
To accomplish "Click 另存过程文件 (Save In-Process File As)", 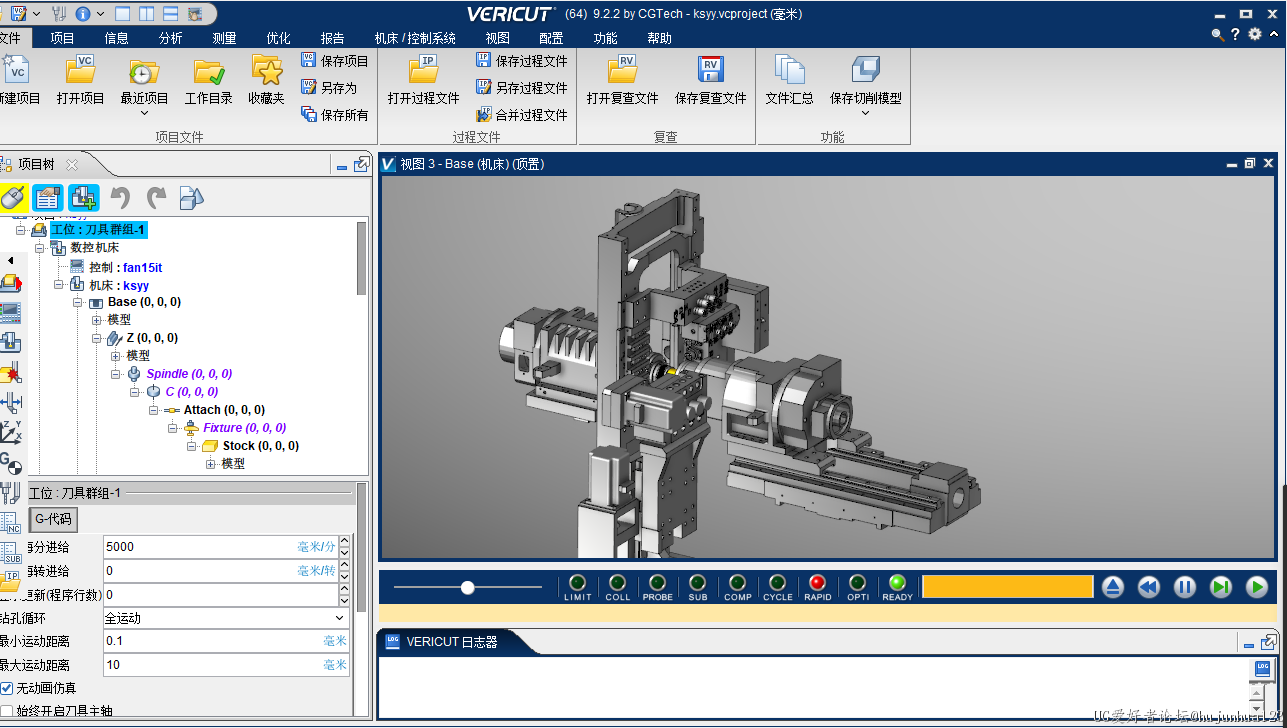I will (522, 88).
